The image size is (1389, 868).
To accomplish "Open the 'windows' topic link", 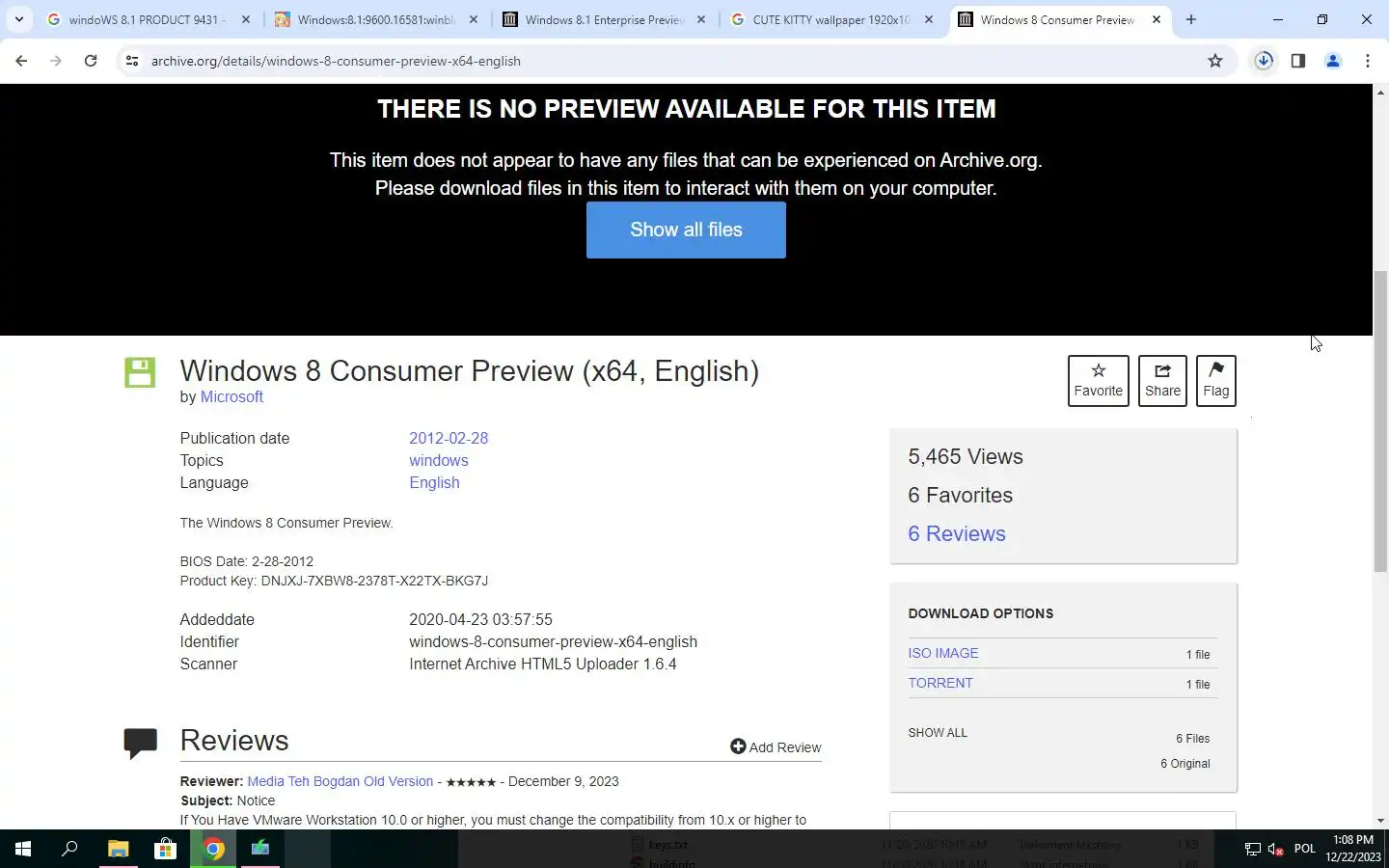I will click(x=439, y=460).
